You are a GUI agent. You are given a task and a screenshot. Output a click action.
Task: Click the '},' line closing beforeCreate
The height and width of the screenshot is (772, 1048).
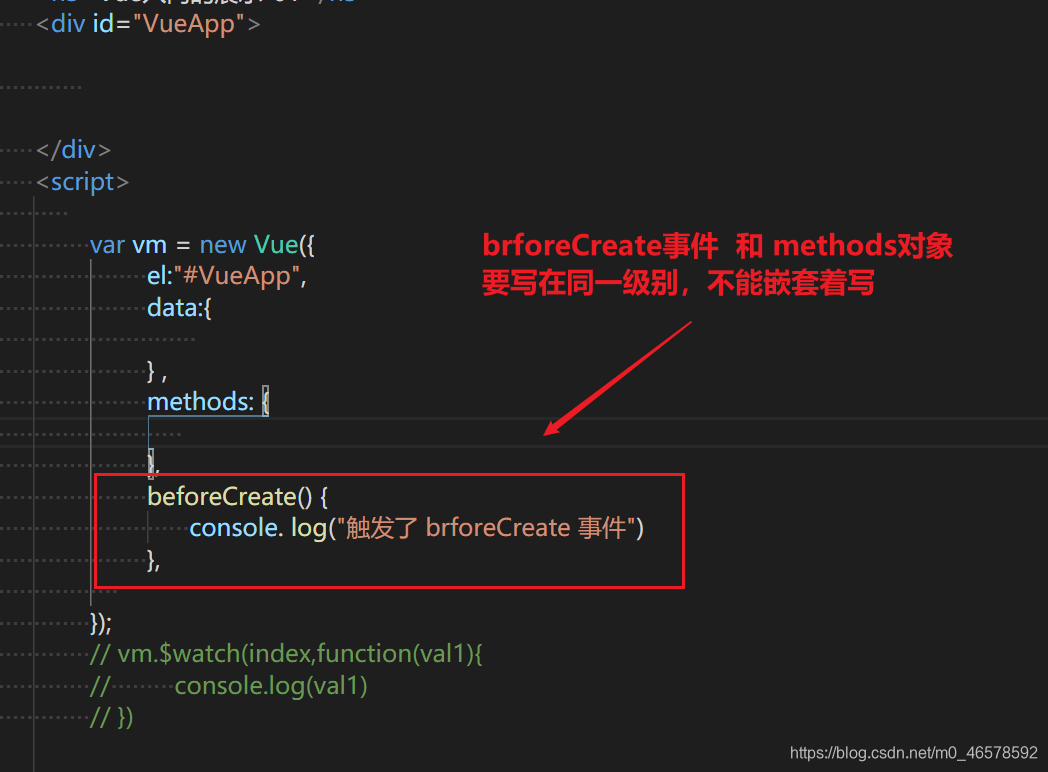154,560
